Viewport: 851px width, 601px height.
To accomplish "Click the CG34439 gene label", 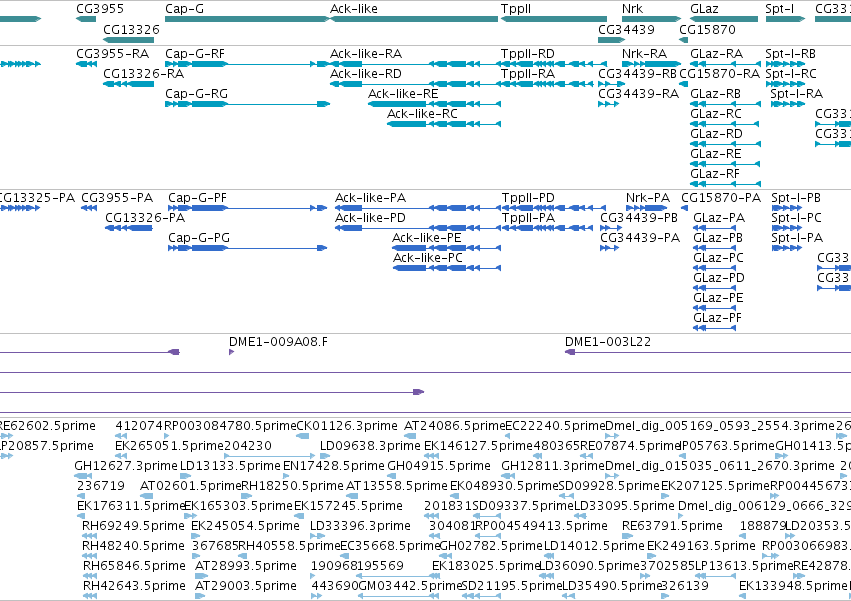I will tap(626, 29).
